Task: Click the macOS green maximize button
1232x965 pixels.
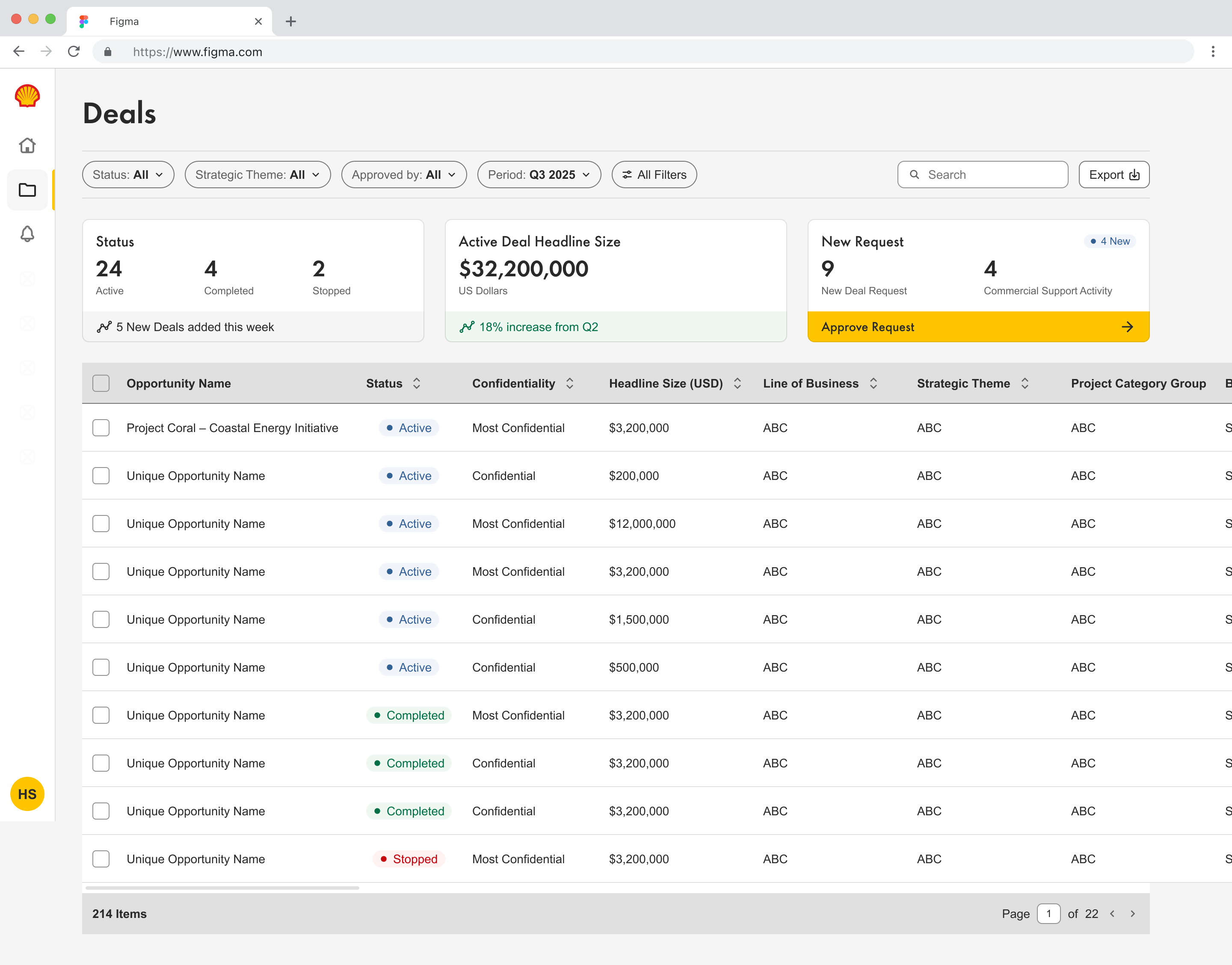Action: [50, 19]
